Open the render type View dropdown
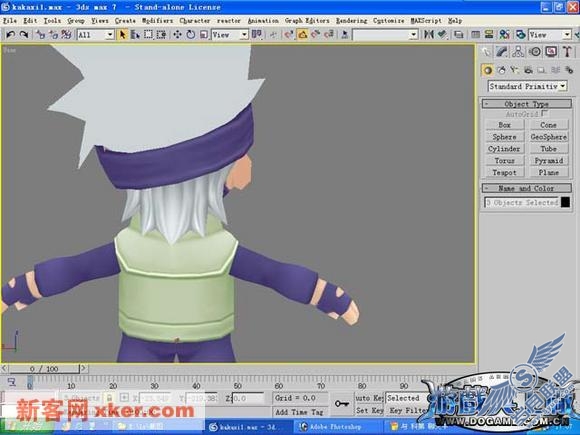The width and height of the screenshot is (580, 435). (x=550, y=35)
